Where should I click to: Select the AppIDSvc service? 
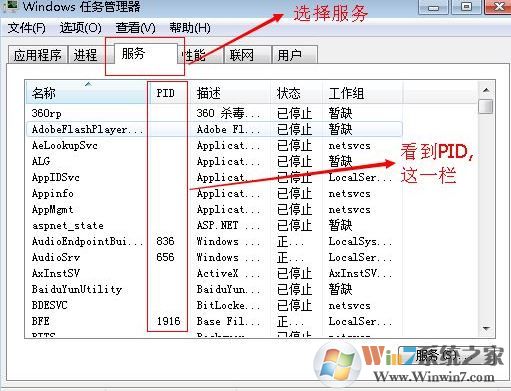pyautogui.click(x=55, y=177)
